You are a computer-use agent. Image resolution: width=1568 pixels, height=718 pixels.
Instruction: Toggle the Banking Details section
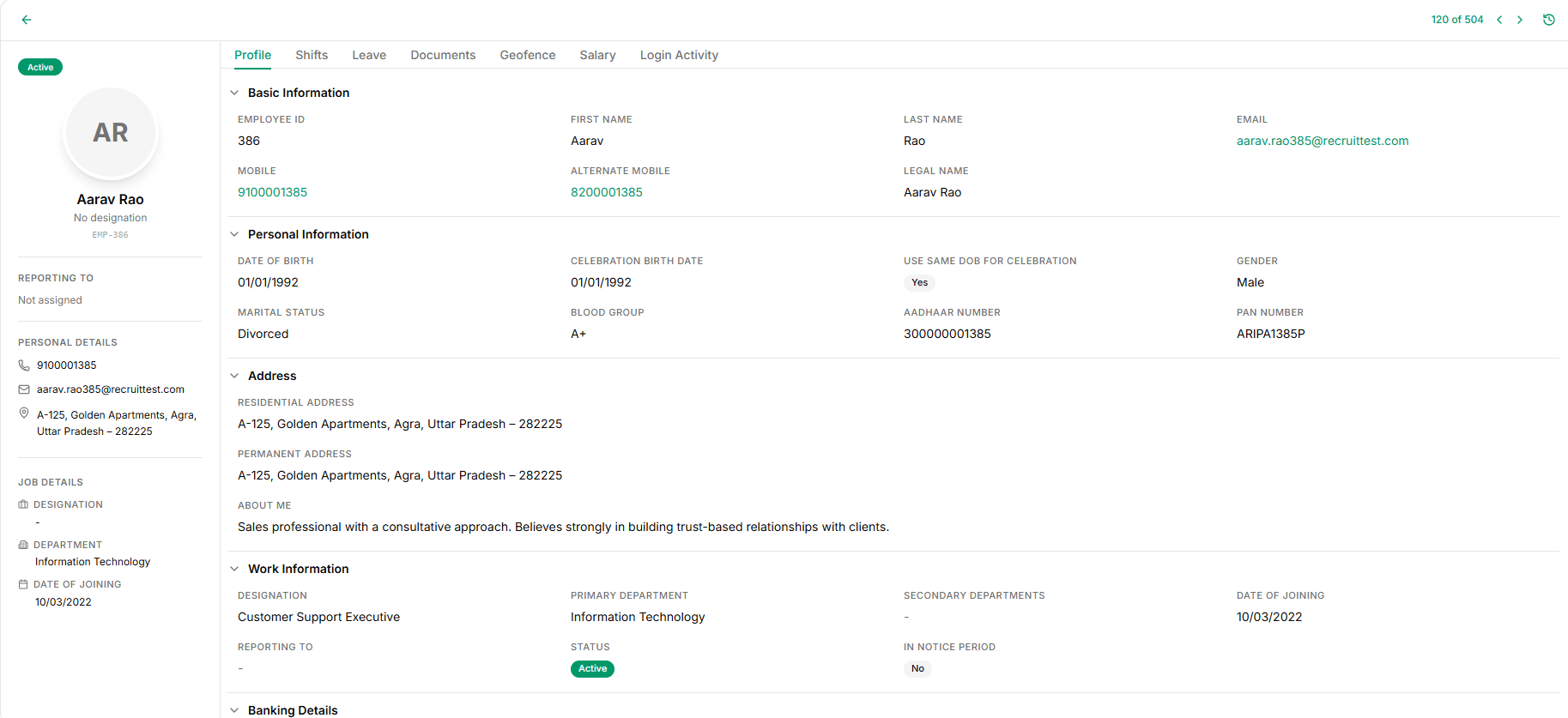point(234,710)
